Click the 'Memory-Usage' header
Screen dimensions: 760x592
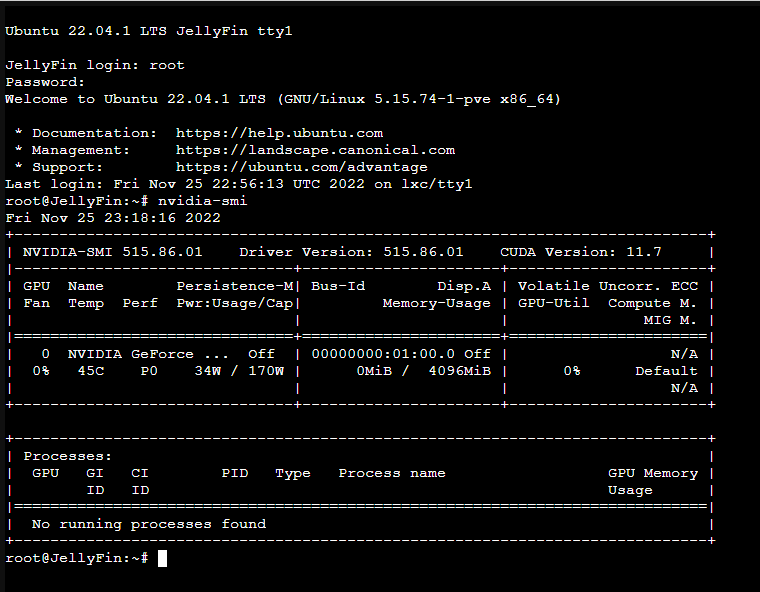coord(437,303)
